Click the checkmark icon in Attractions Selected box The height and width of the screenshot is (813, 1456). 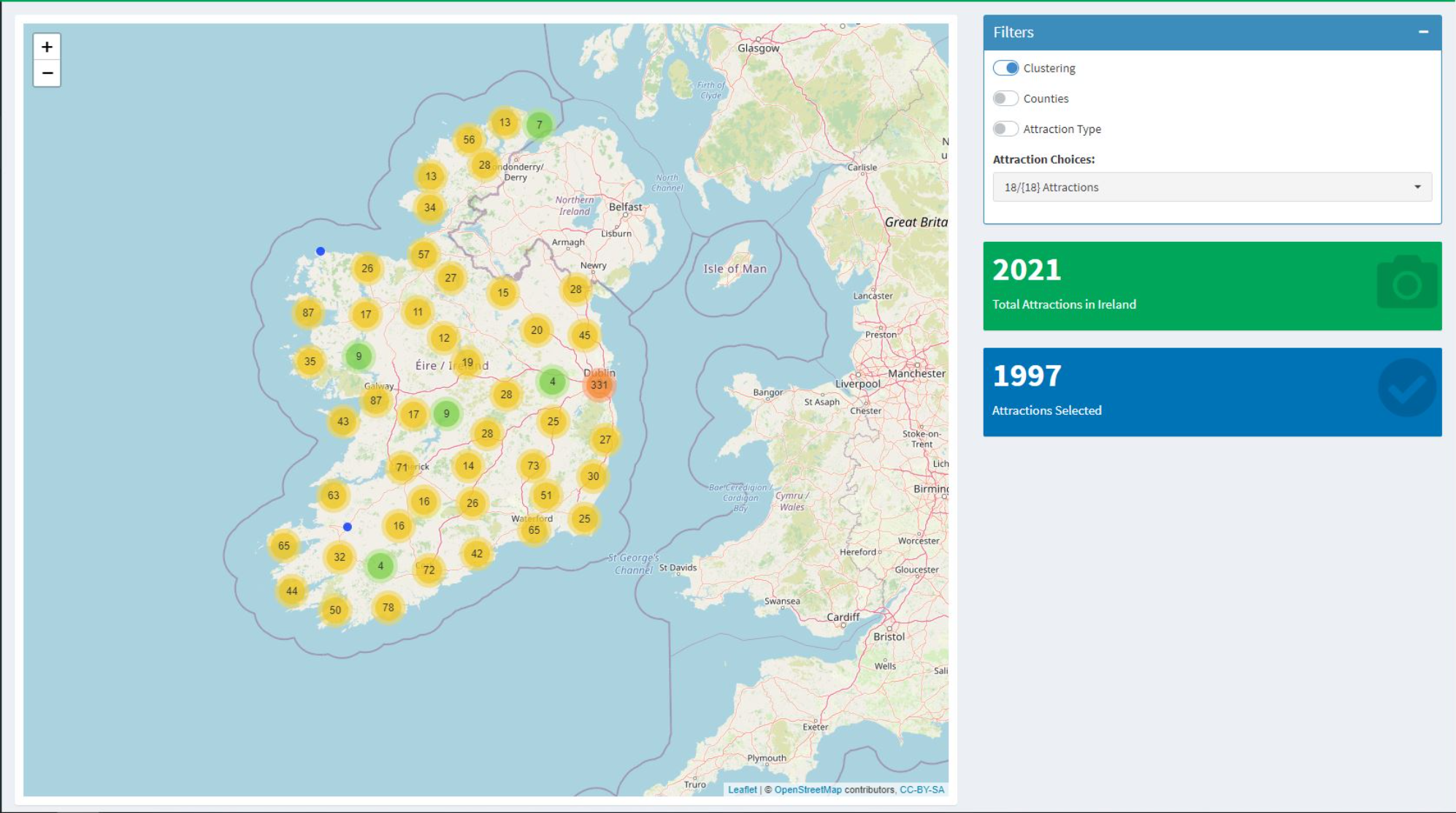click(1406, 389)
